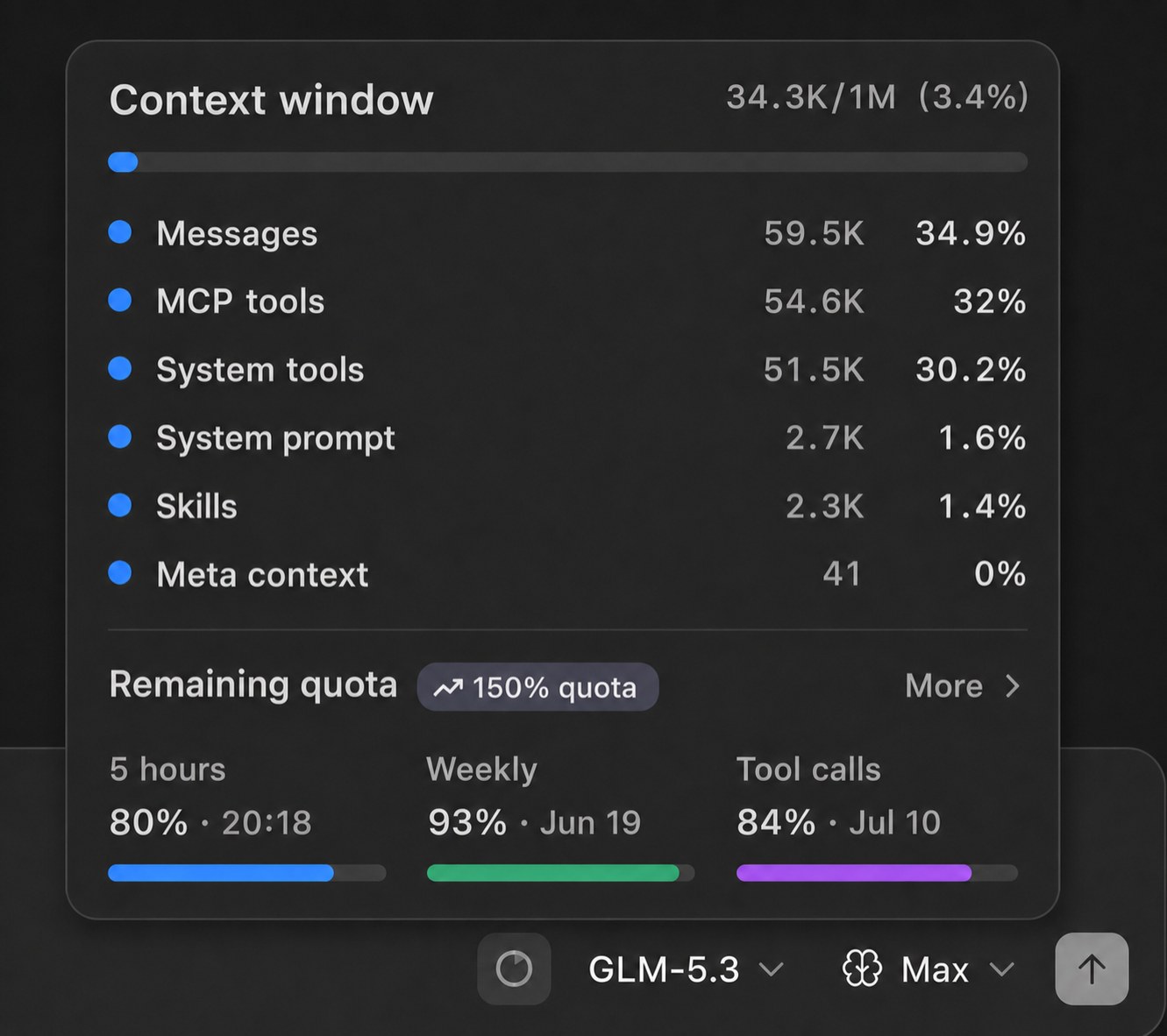Click the 150% quota badge
The height and width of the screenshot is (1036, 1167).
[537, 687]
